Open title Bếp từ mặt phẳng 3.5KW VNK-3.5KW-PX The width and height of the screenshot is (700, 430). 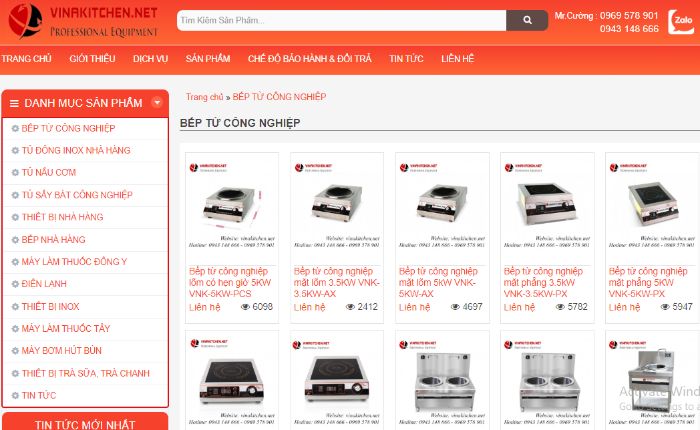click(x=543, y=283)
